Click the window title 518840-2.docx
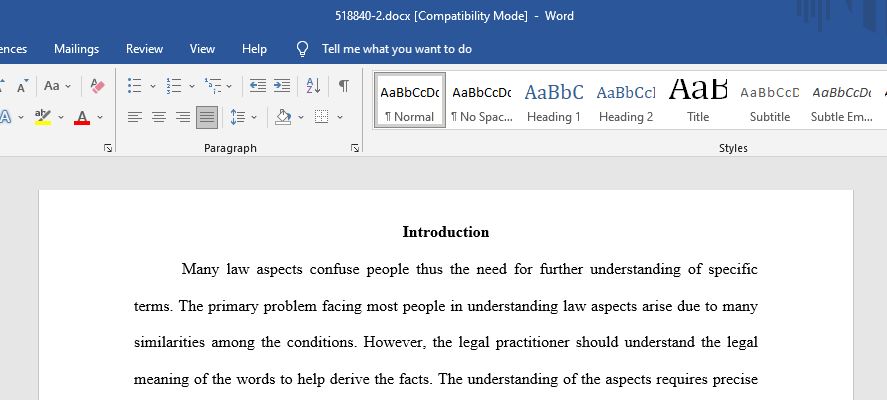The width and height of the screenshot is (887, 400). [372, 16]
